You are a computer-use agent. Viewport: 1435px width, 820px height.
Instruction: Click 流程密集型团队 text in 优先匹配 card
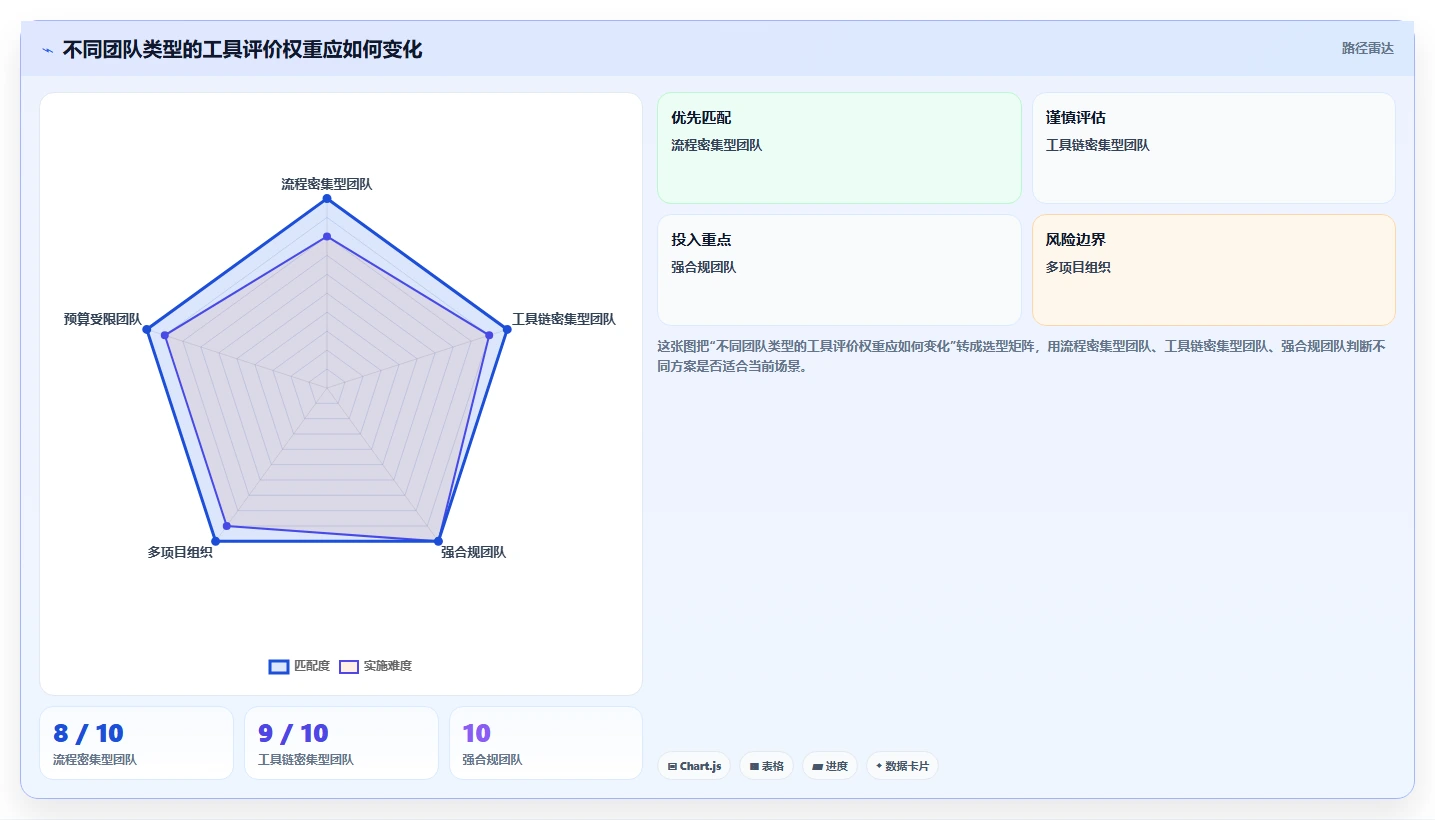tap(717, 145)
